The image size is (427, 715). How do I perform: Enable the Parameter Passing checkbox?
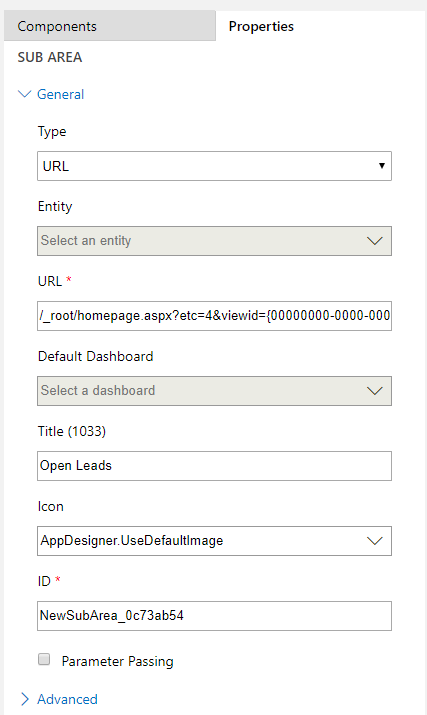tap(44, 659)
